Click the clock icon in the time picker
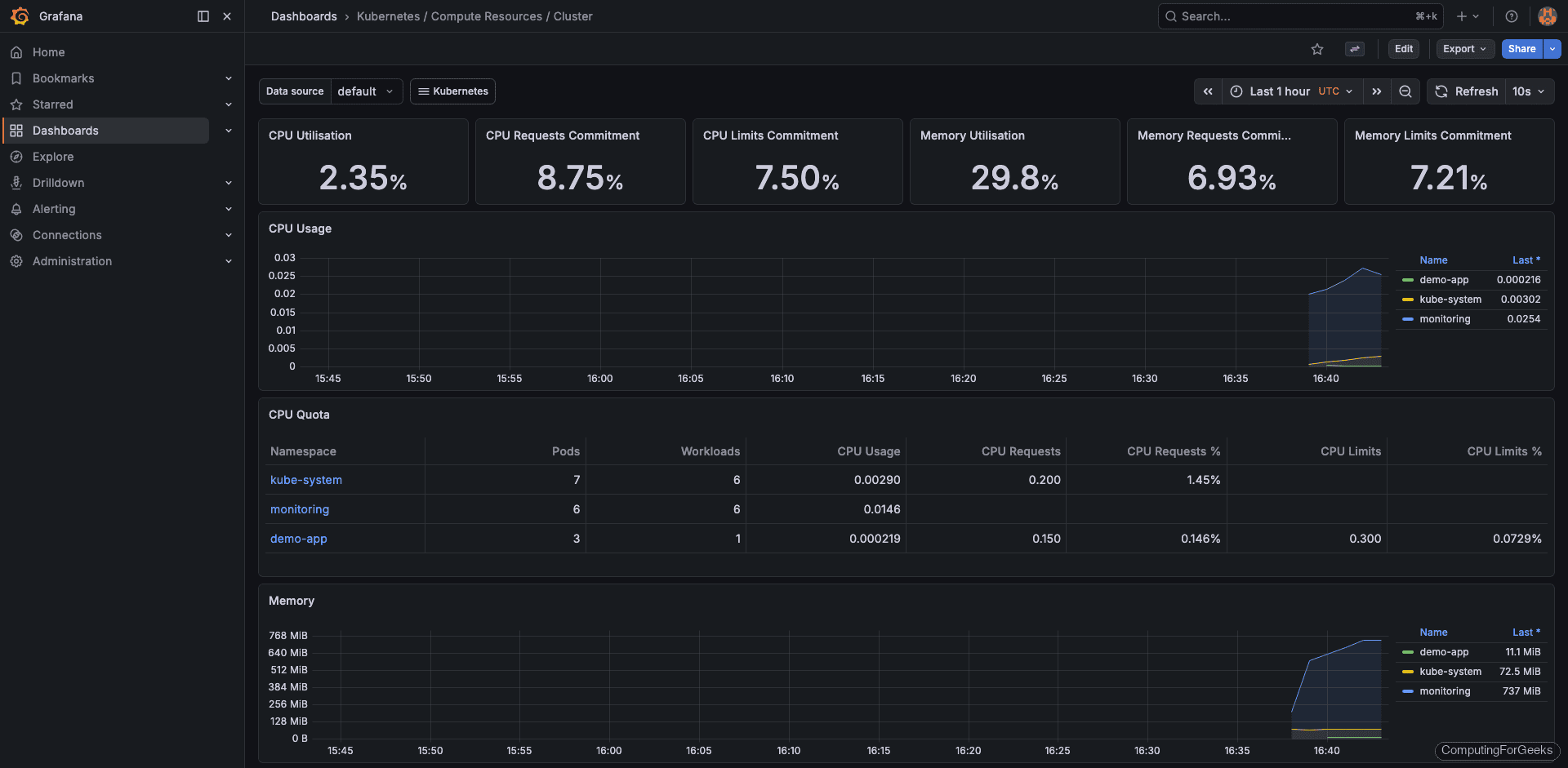 point(1236,91)
